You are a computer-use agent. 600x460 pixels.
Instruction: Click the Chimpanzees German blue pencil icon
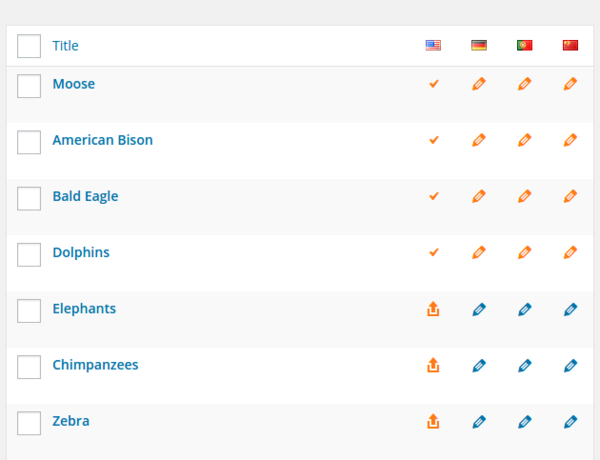tap(479, 366)
